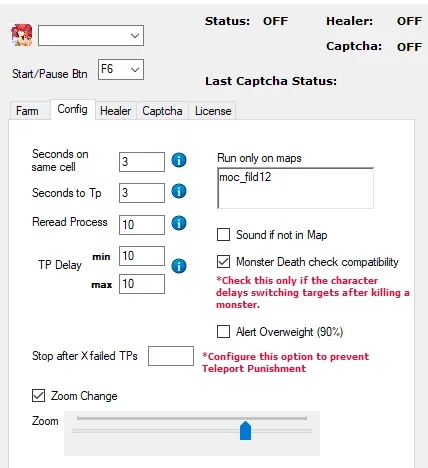This screenshot has height=468, width=428.
Task: Click the Stop after X failed TPs field
Action: (171, 356)
